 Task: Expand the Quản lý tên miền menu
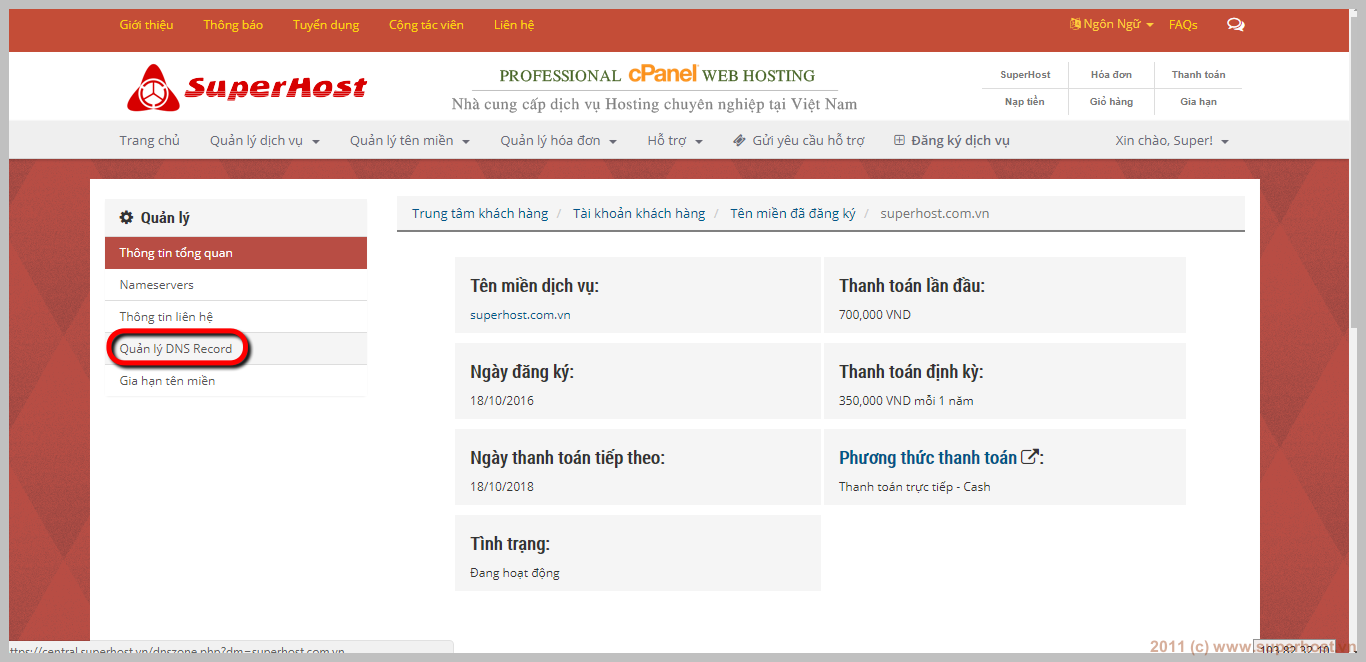[x=410, y=141]
